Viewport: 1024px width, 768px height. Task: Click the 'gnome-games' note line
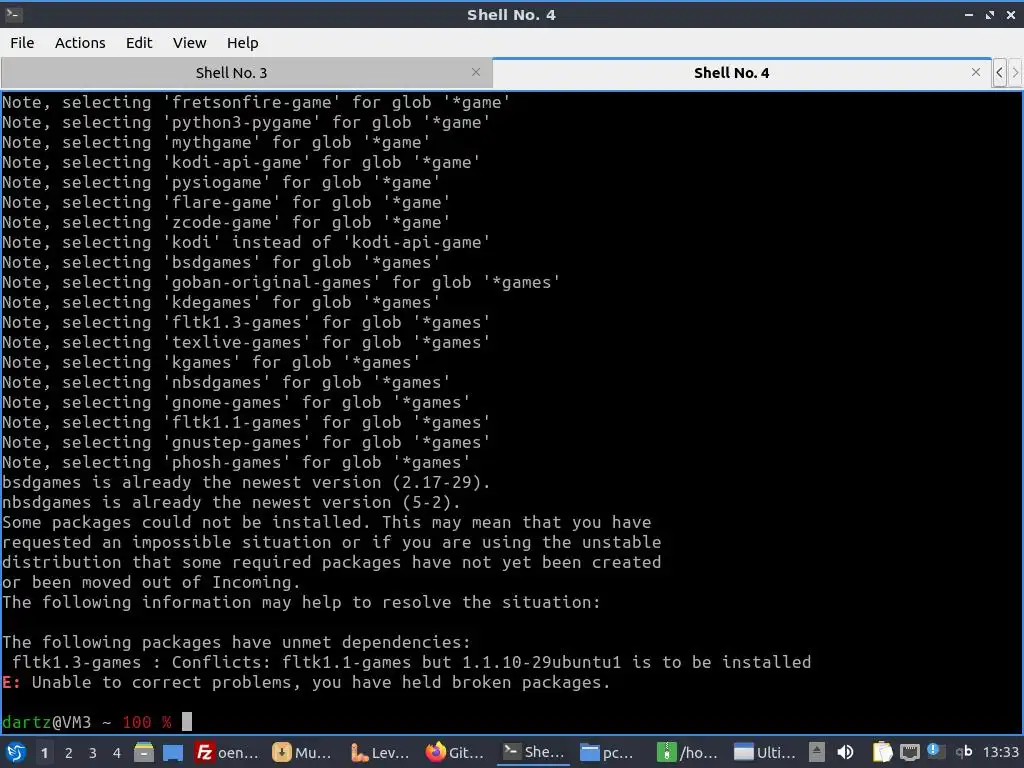[x=236, y=402]
